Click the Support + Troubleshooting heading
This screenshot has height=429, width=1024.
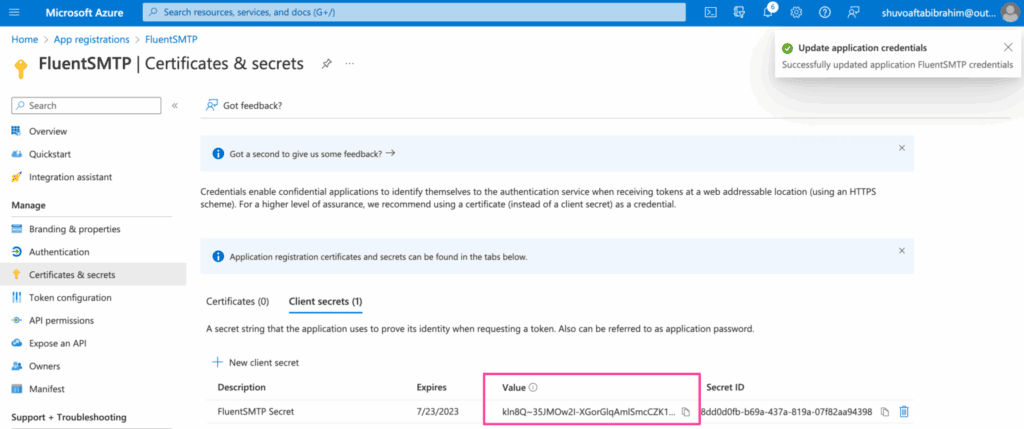pos(69,417)
